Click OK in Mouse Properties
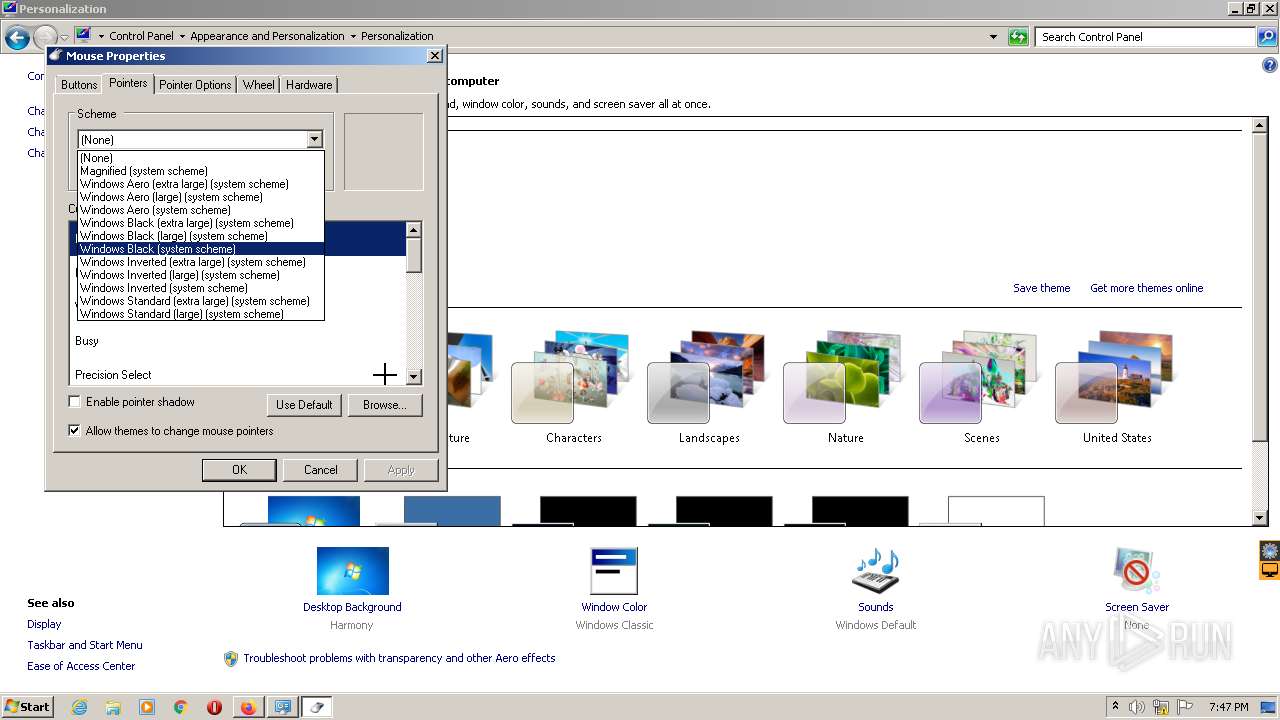Viewport: 1280px width, 720px height. pos(239,470)
